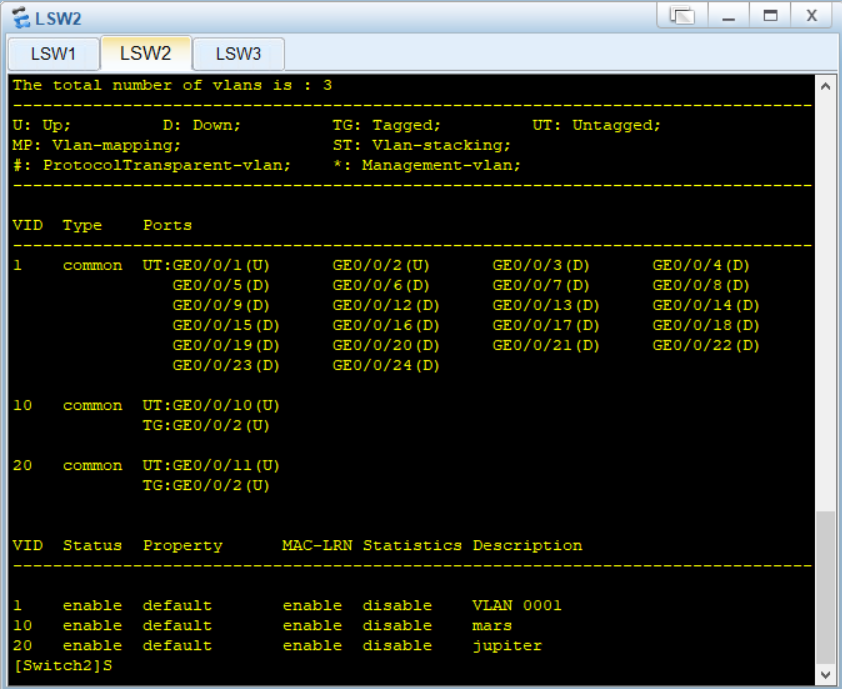Click description 'jupiter' for VLAN 20
The width and height of the screenshot is (842, 689).
(x=507, y=646)
